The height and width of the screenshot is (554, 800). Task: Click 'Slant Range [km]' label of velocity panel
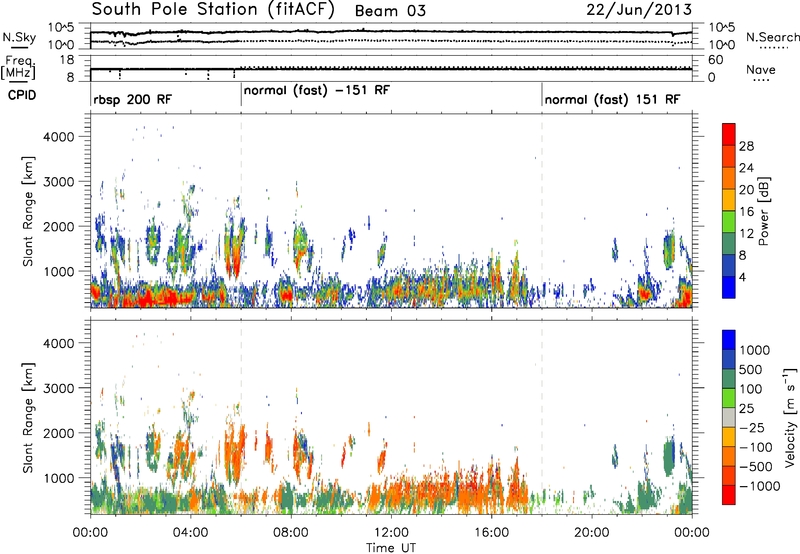pyautogui.click(x=28, y=417)
